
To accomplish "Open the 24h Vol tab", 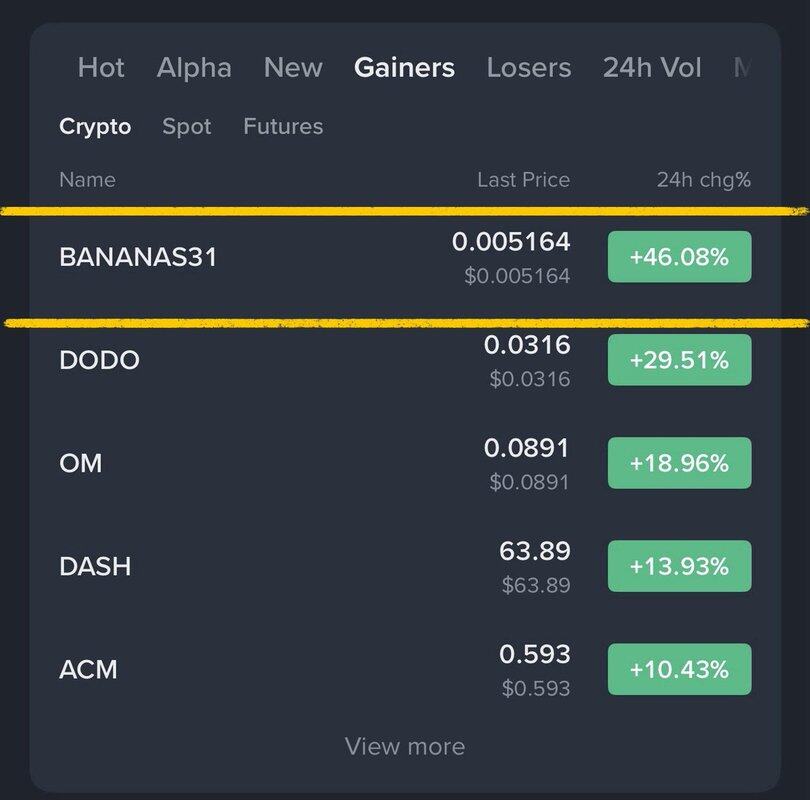I will [x=652, y=68].
